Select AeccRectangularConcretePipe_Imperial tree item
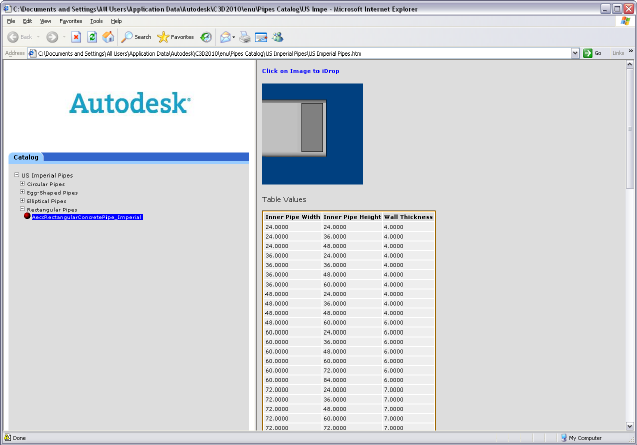 87,217
